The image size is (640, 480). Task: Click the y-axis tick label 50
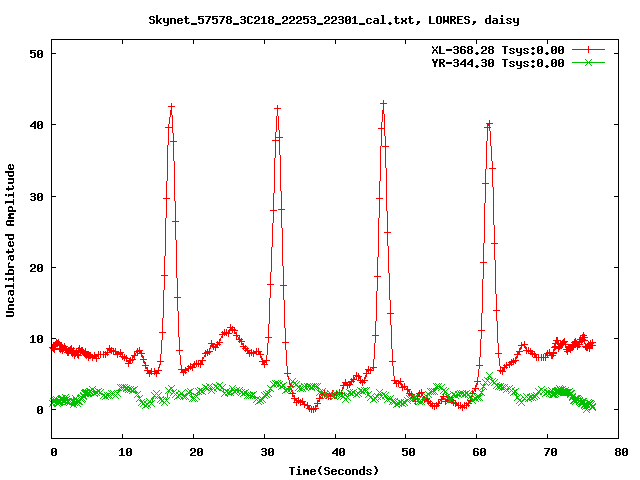pos(36,54)
